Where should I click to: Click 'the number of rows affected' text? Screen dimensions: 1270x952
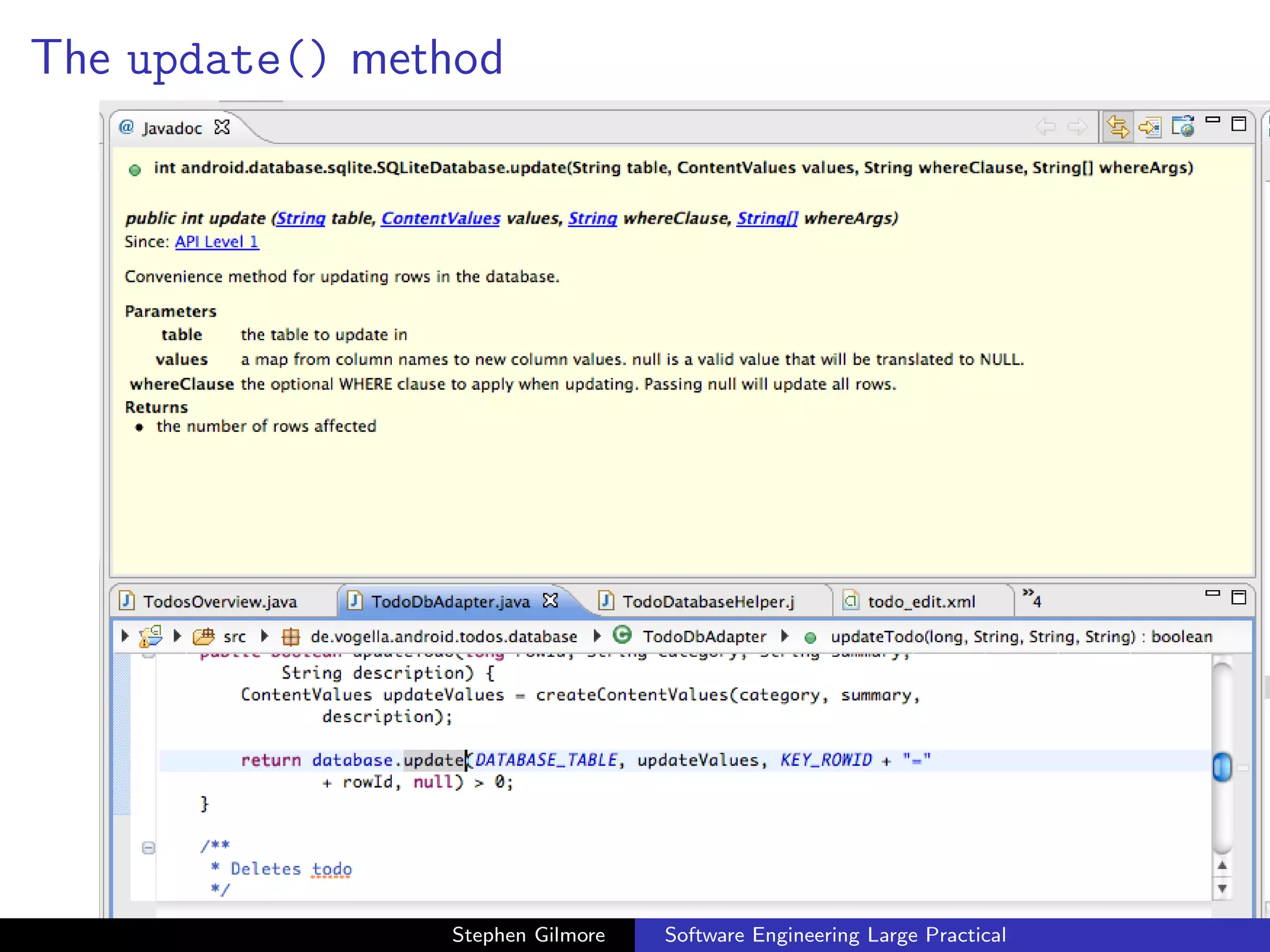click(x=266, y=426)
